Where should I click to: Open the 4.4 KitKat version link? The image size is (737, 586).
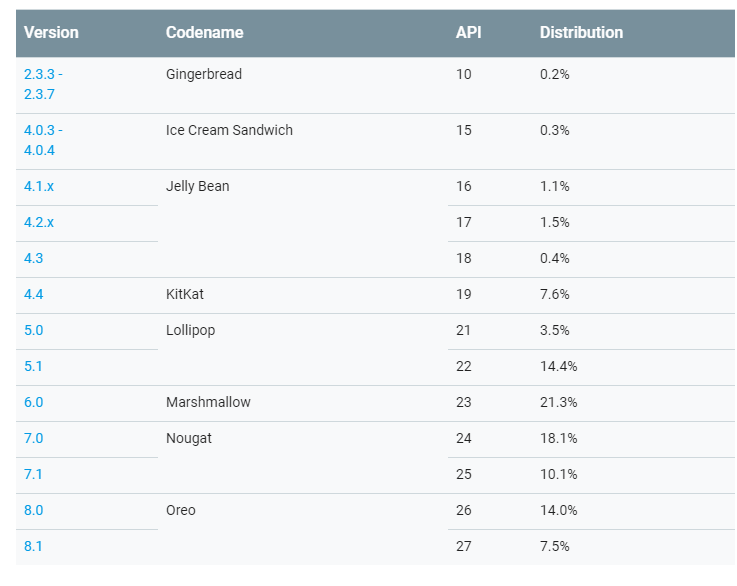click(33, 294)
